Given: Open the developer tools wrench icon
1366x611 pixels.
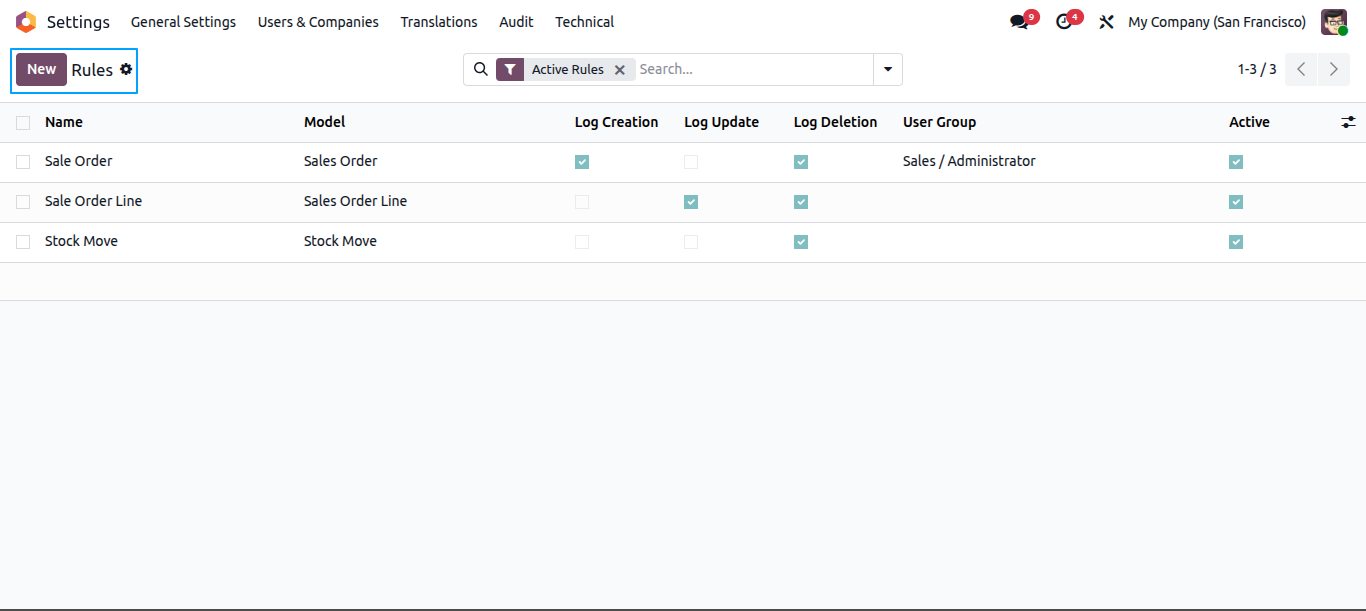Looking at the screenshot, I should [1106, 22].
